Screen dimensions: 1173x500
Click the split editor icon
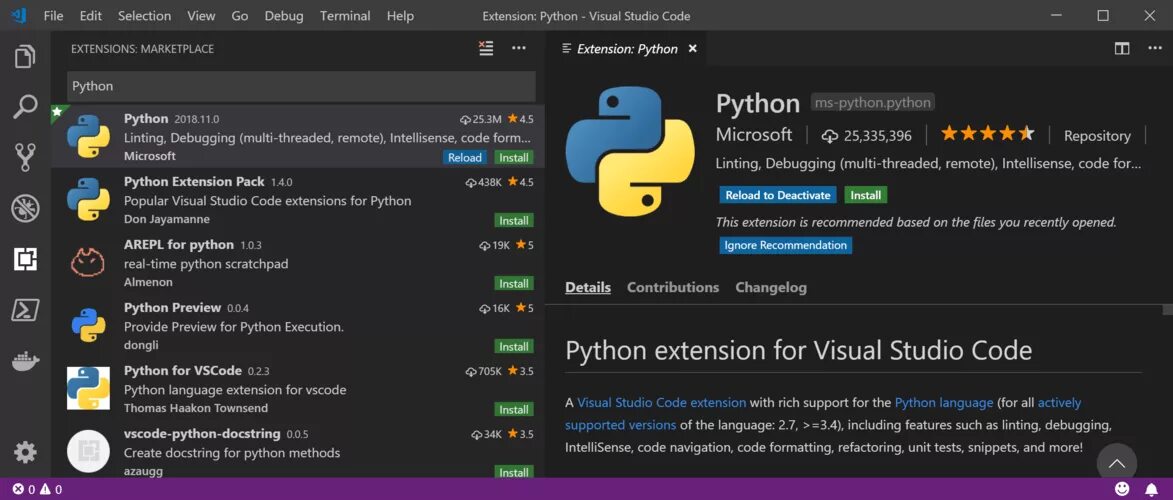[1121, 49]
